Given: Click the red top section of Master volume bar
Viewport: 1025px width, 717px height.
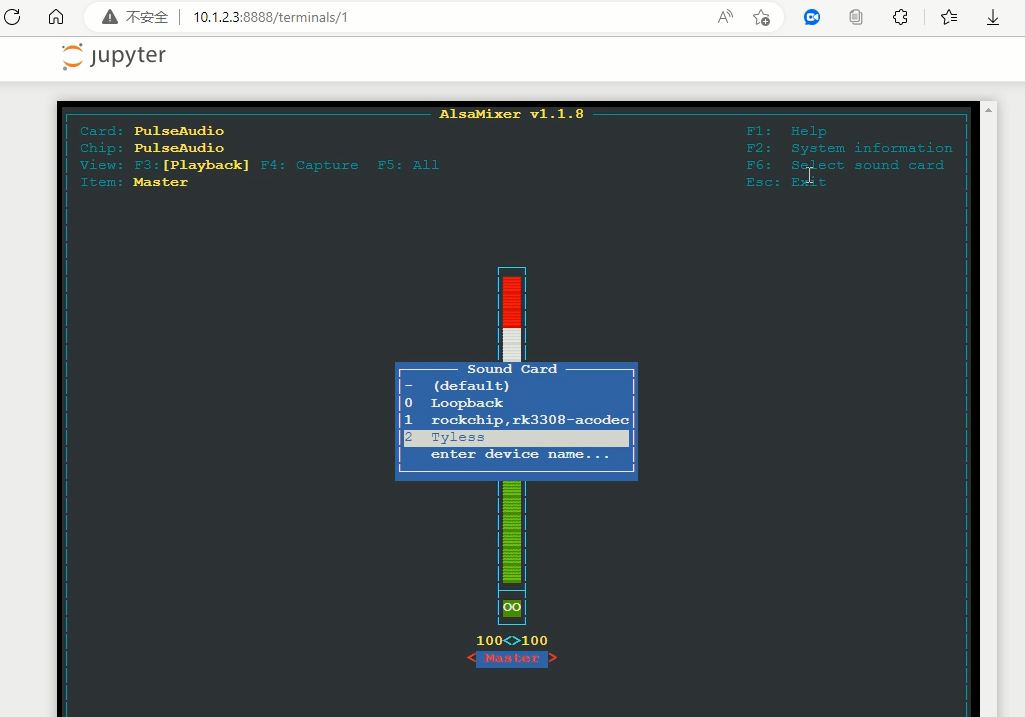Looking at the screenshot, I should 512,302.
